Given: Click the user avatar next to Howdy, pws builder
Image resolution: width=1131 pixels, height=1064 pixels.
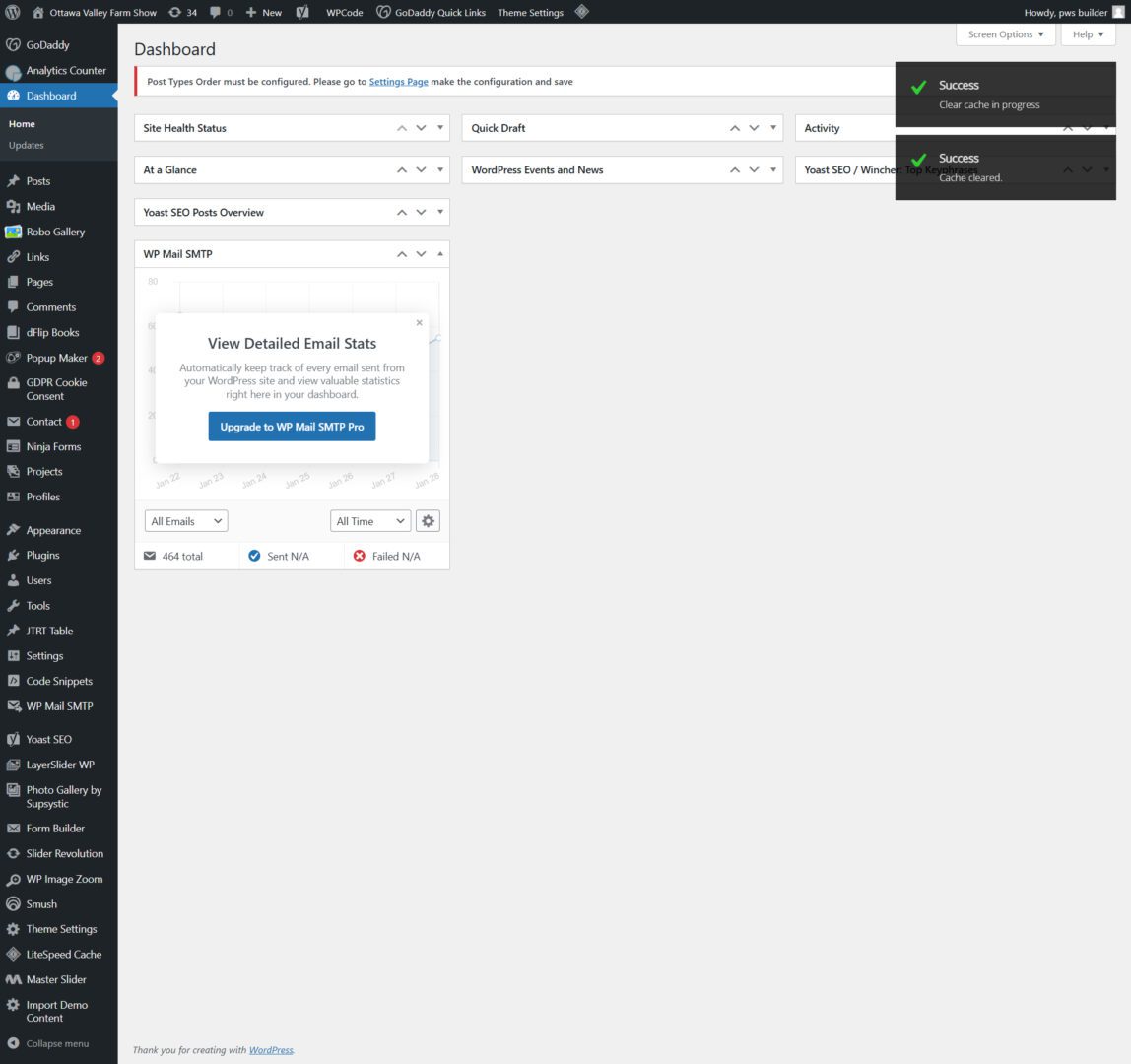Looking at the screenshot, I should point(1118,12).
